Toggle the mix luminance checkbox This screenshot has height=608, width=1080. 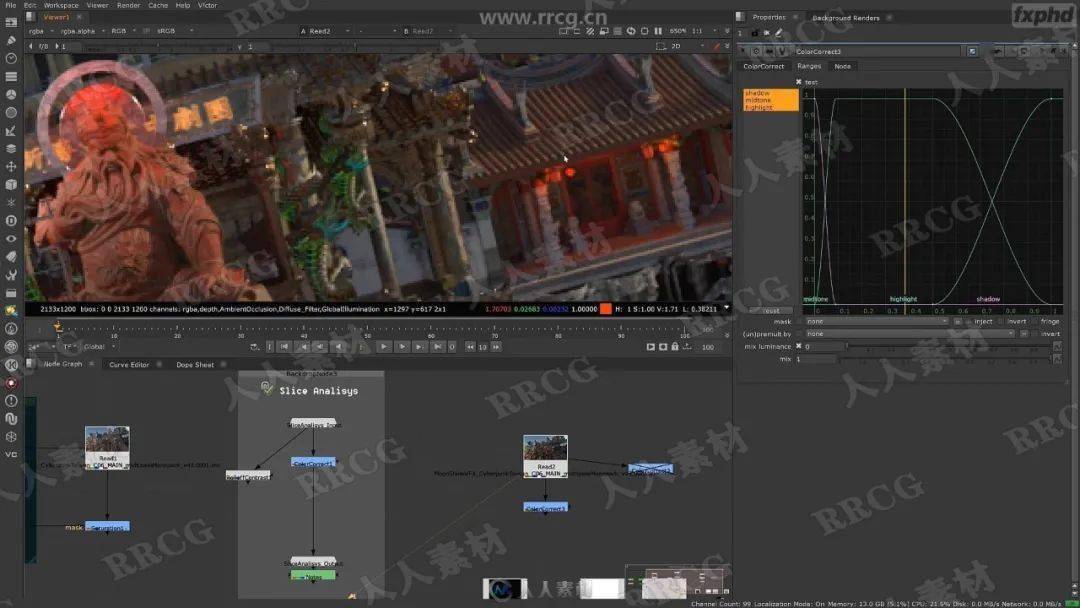pyautogui.click(x=799, y=346)
